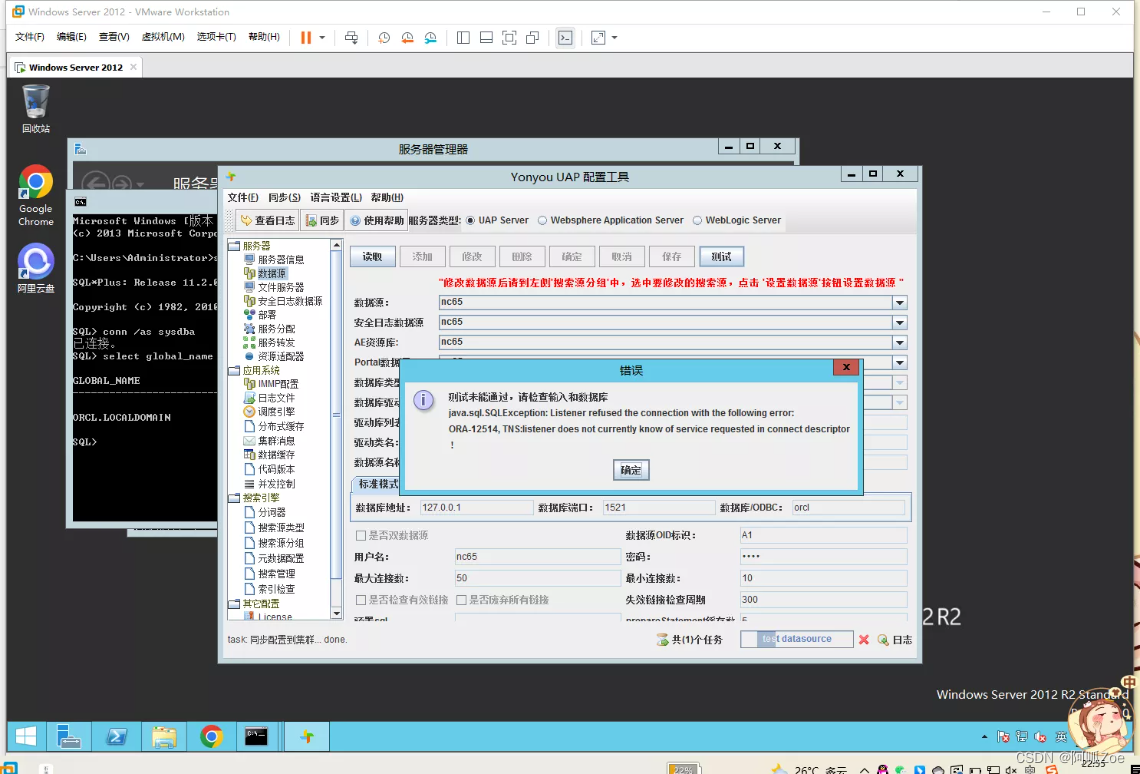Open the Recycle Bin desktop icon
The height and width of the screenshot is (774, 1140).
click(36, 109)
